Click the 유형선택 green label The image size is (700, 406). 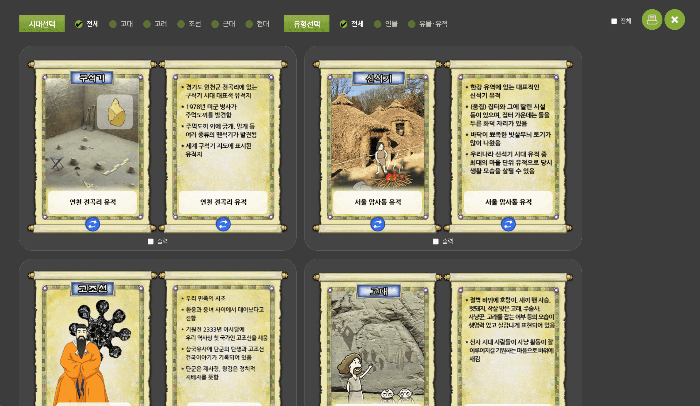(x=307, y=24)
